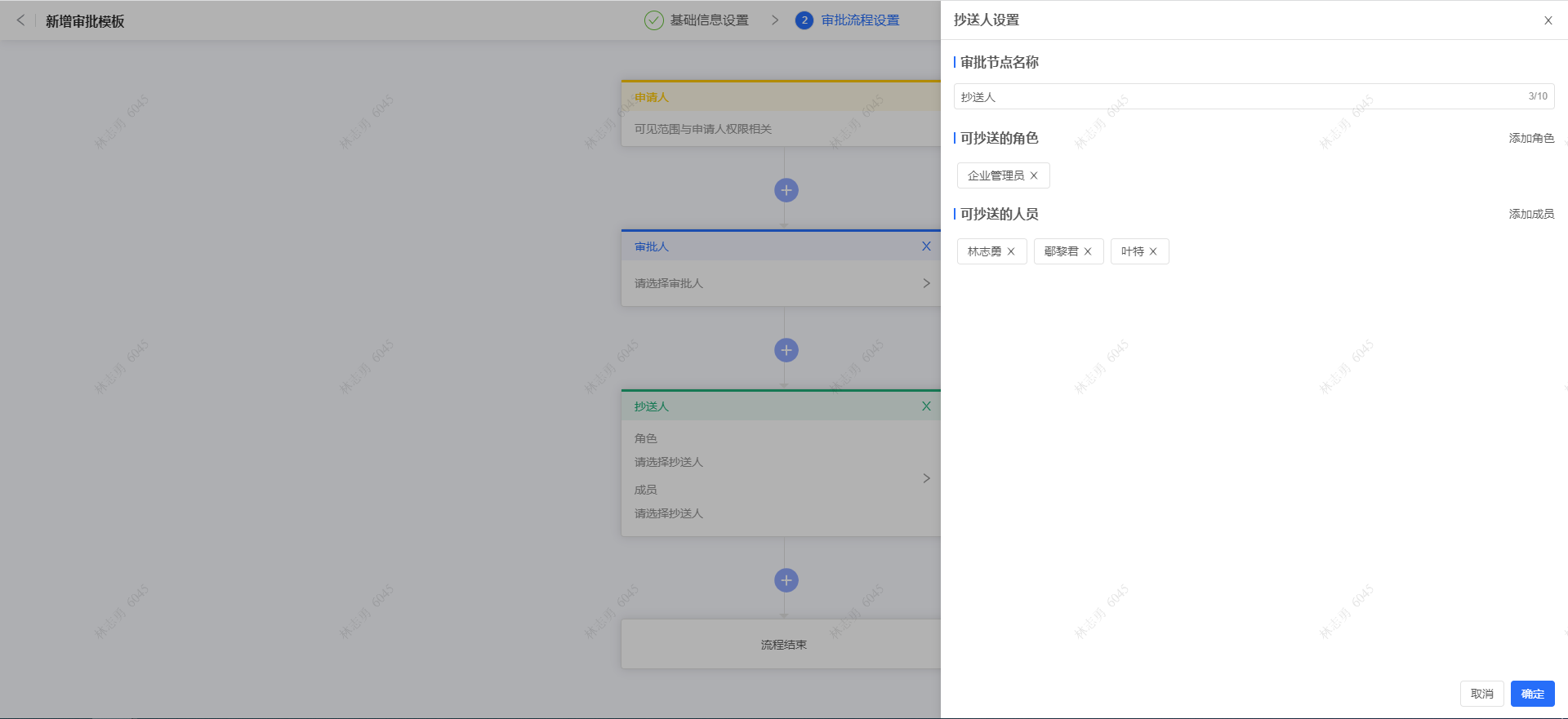Viewport: 1568px width, 719px height.
Task: Click the 可见范围与申请人权限相关 text
Action: 703,129
